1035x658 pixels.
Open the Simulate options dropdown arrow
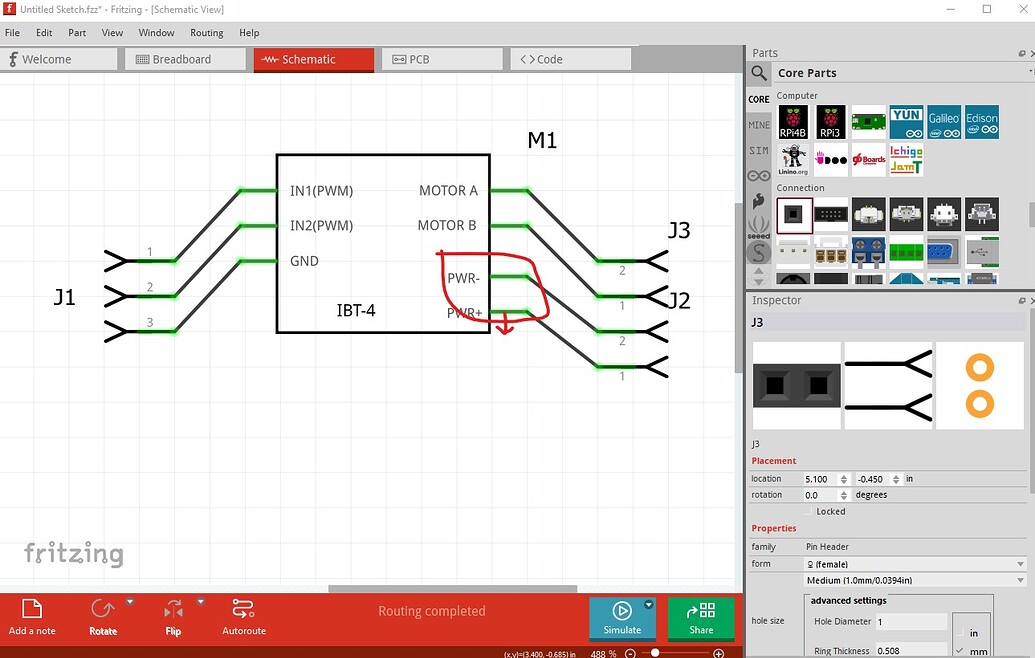coord(649,605)
